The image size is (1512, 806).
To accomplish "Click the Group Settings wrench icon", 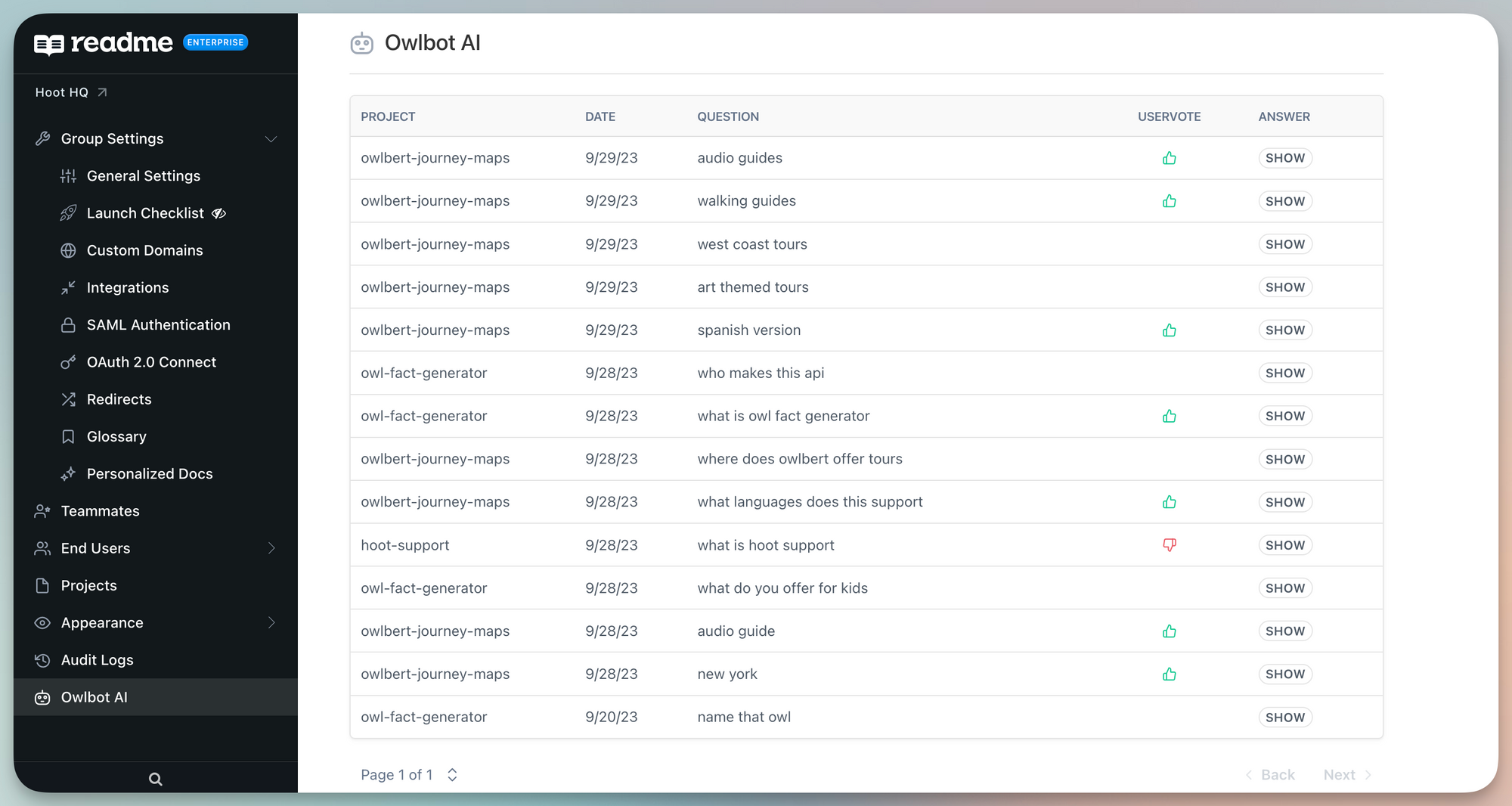I will tap(42, 139).
